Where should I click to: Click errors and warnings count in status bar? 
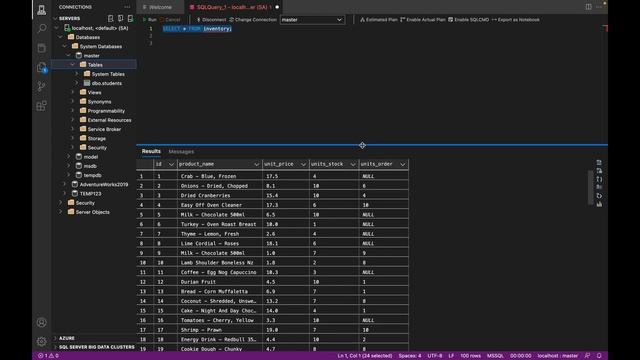[x=48, y=356]
